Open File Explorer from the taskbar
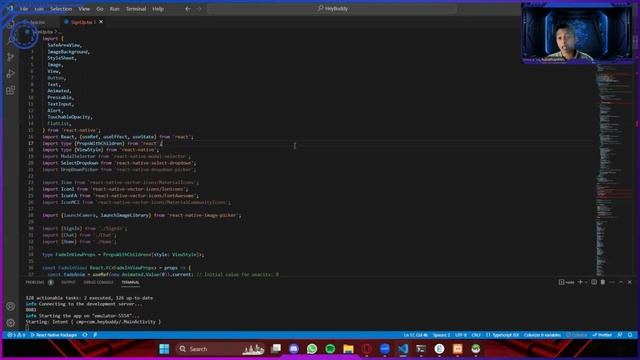This screenshot has height=360, width=640. [348, 349]
